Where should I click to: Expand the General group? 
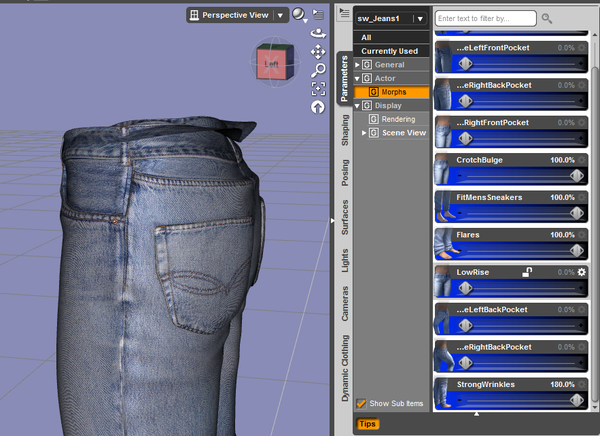click(357, 65)
